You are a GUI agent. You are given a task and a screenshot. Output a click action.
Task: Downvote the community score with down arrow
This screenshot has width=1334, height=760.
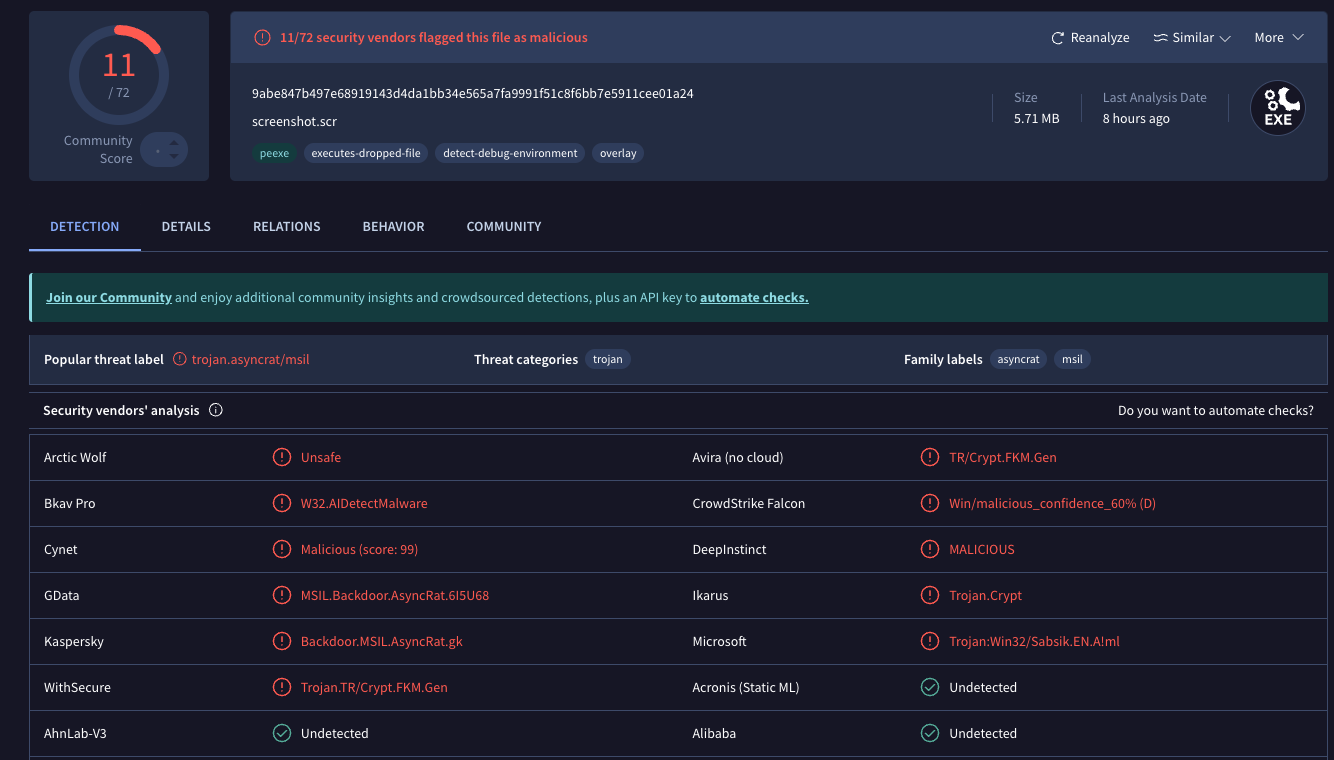tap(174, 156)
